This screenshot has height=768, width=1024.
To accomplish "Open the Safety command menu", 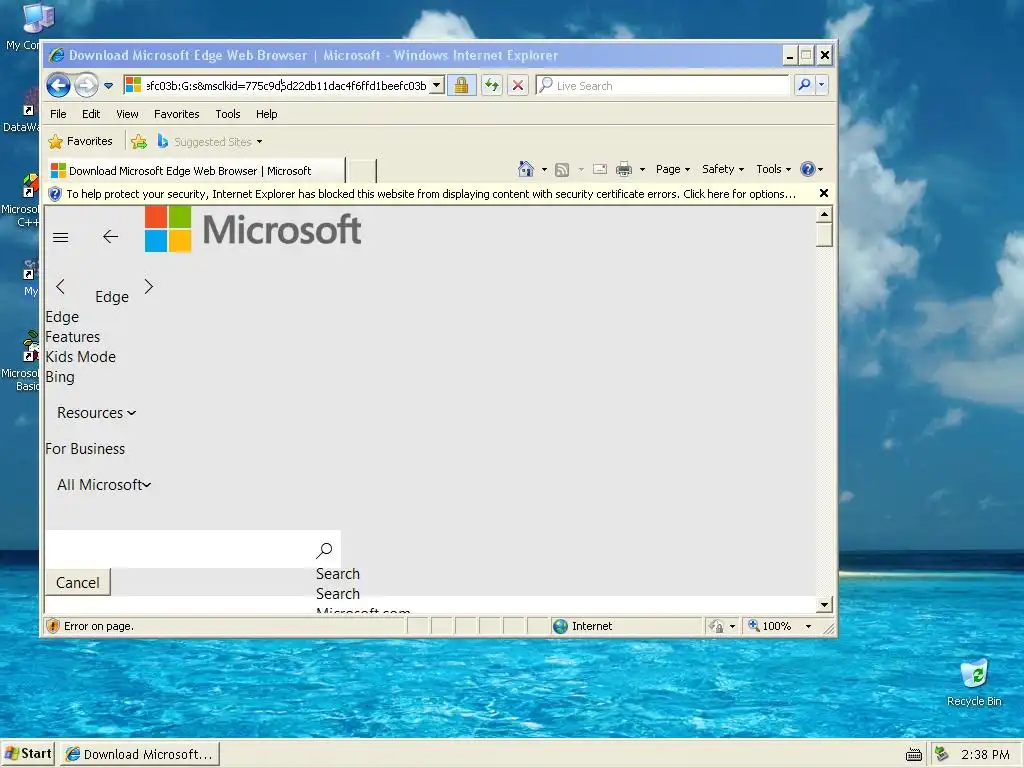I will (722, 169).
